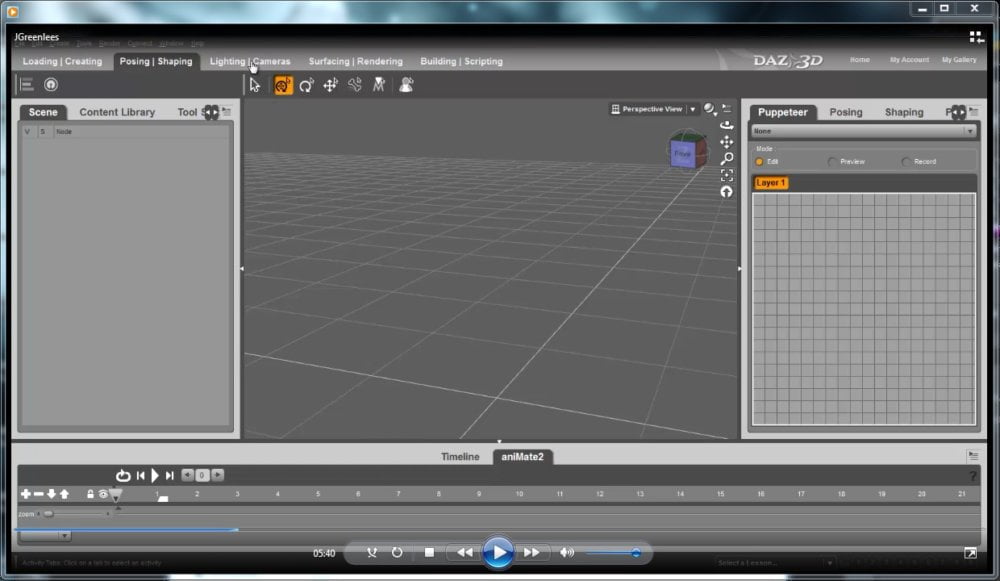Click the pan camera icon beside the viewport
This screenshot has width=1000, height=581.
726,142
